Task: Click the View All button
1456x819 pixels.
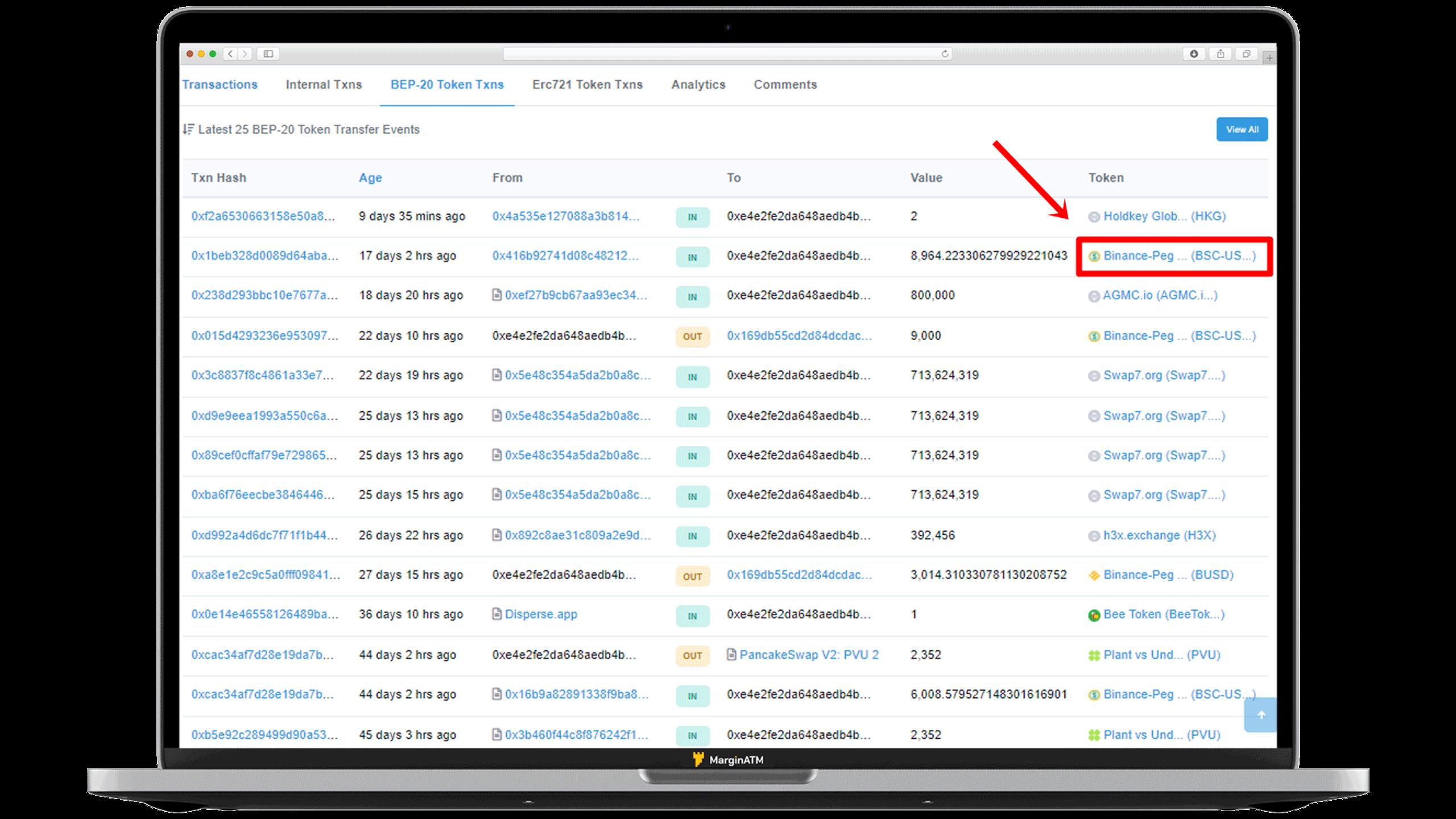Action: click(x=1242, y=130)
